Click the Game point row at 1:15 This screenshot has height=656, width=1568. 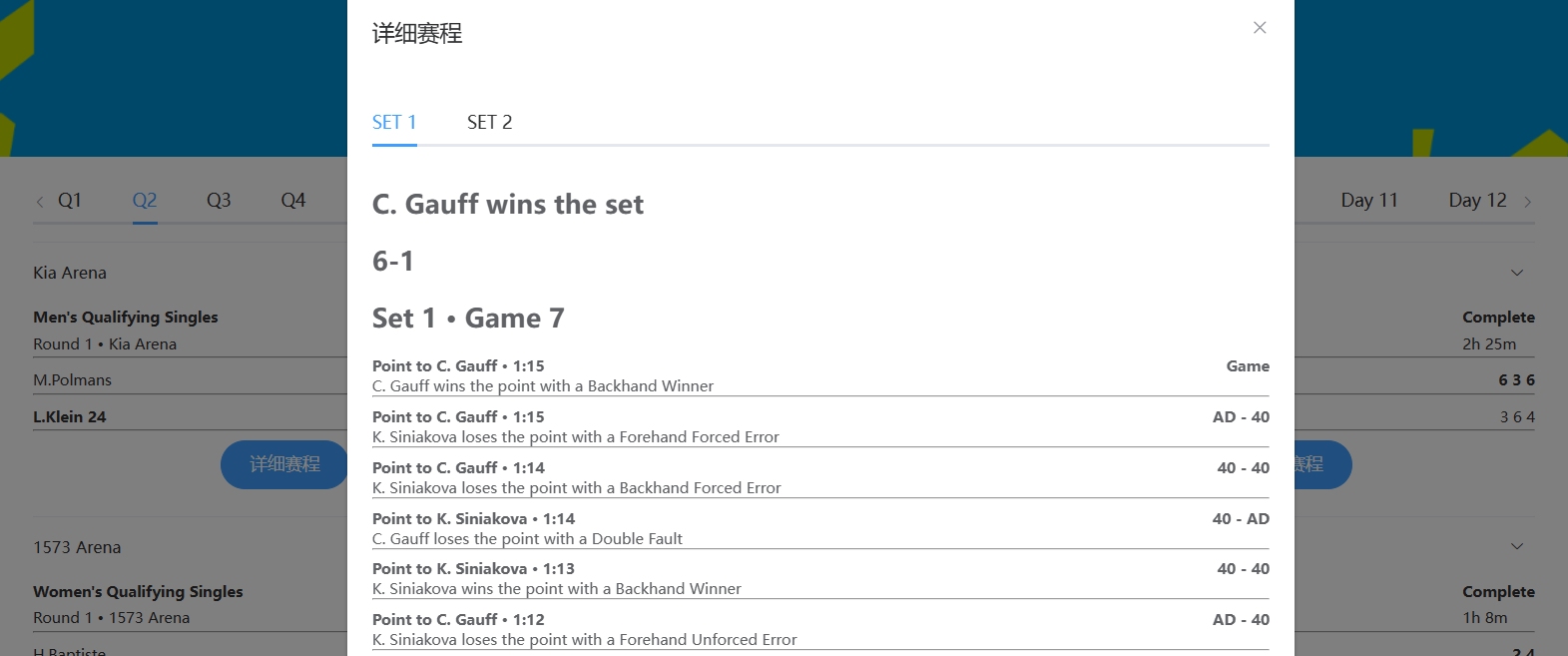[819, 376]
